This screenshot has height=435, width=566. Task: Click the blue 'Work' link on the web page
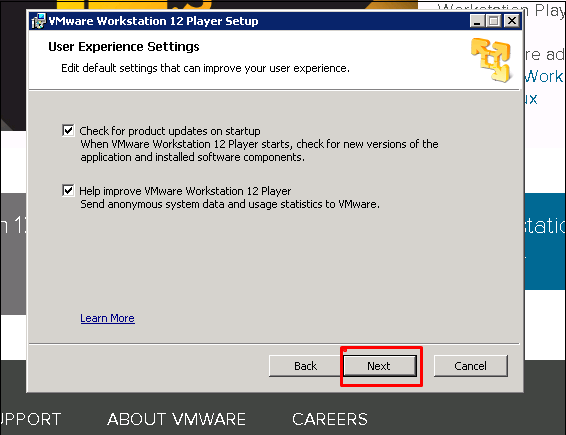tap(544, 77)
